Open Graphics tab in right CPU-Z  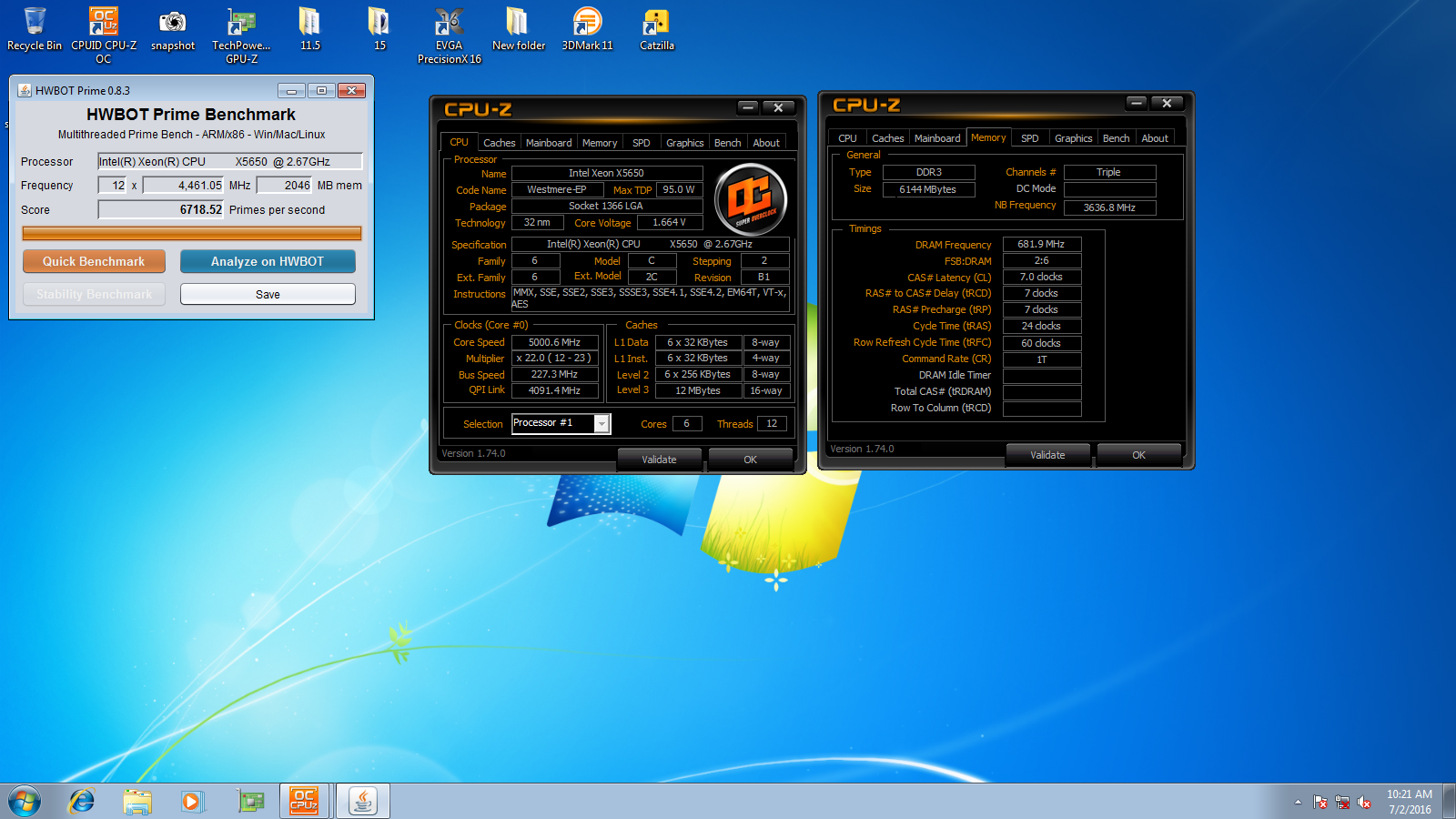pyautogui.click(x=1073, y=138)
